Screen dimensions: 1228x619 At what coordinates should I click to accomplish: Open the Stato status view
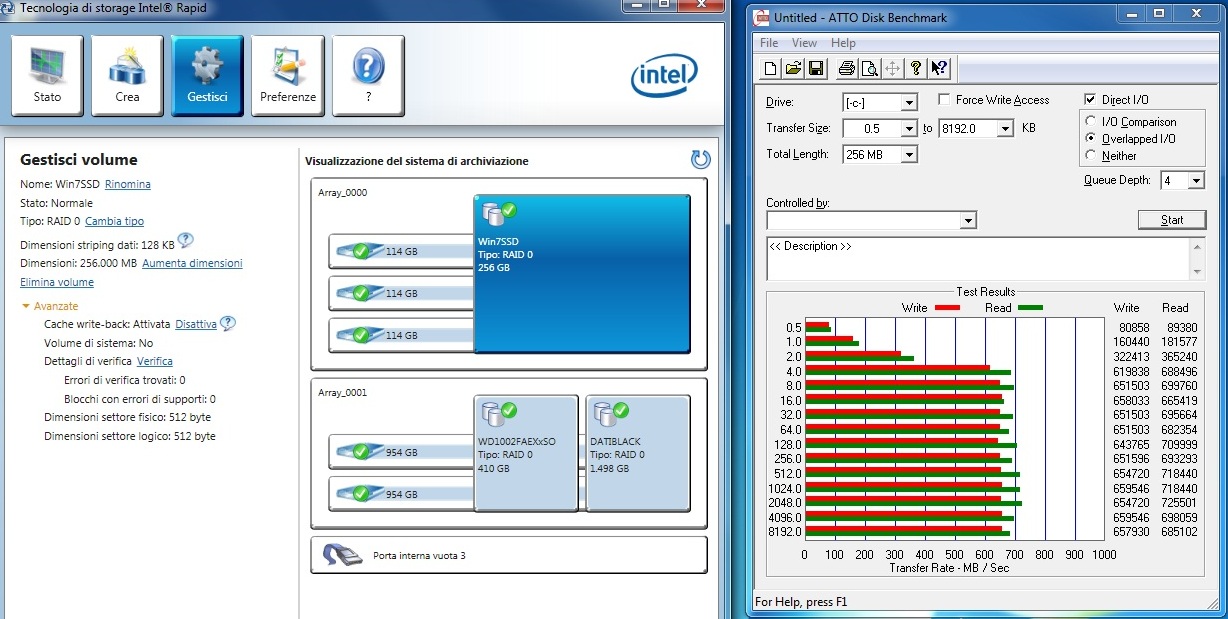click(47, 76)
